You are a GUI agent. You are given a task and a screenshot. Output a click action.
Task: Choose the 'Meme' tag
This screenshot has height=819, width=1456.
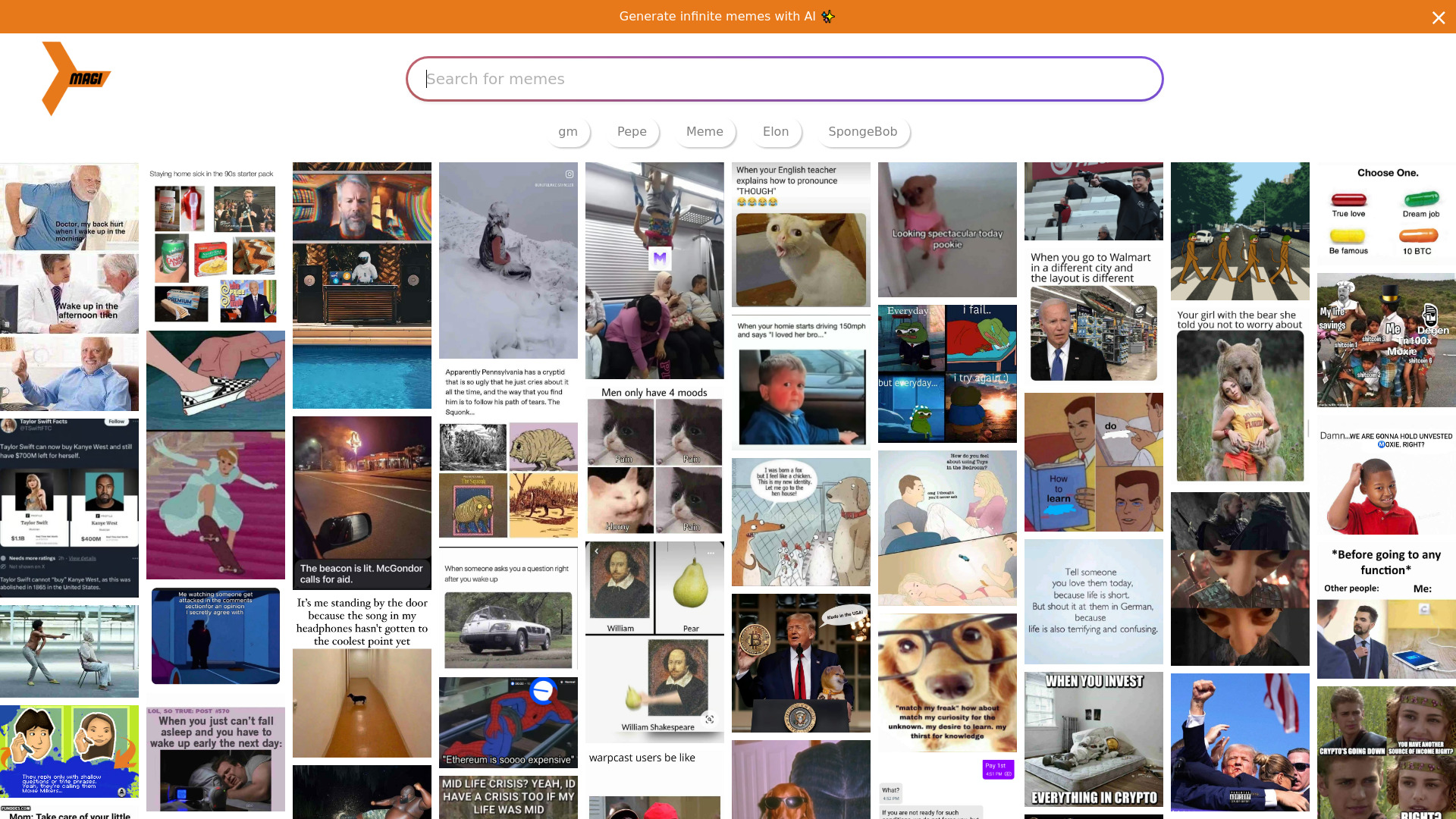(x=704, y=131)
